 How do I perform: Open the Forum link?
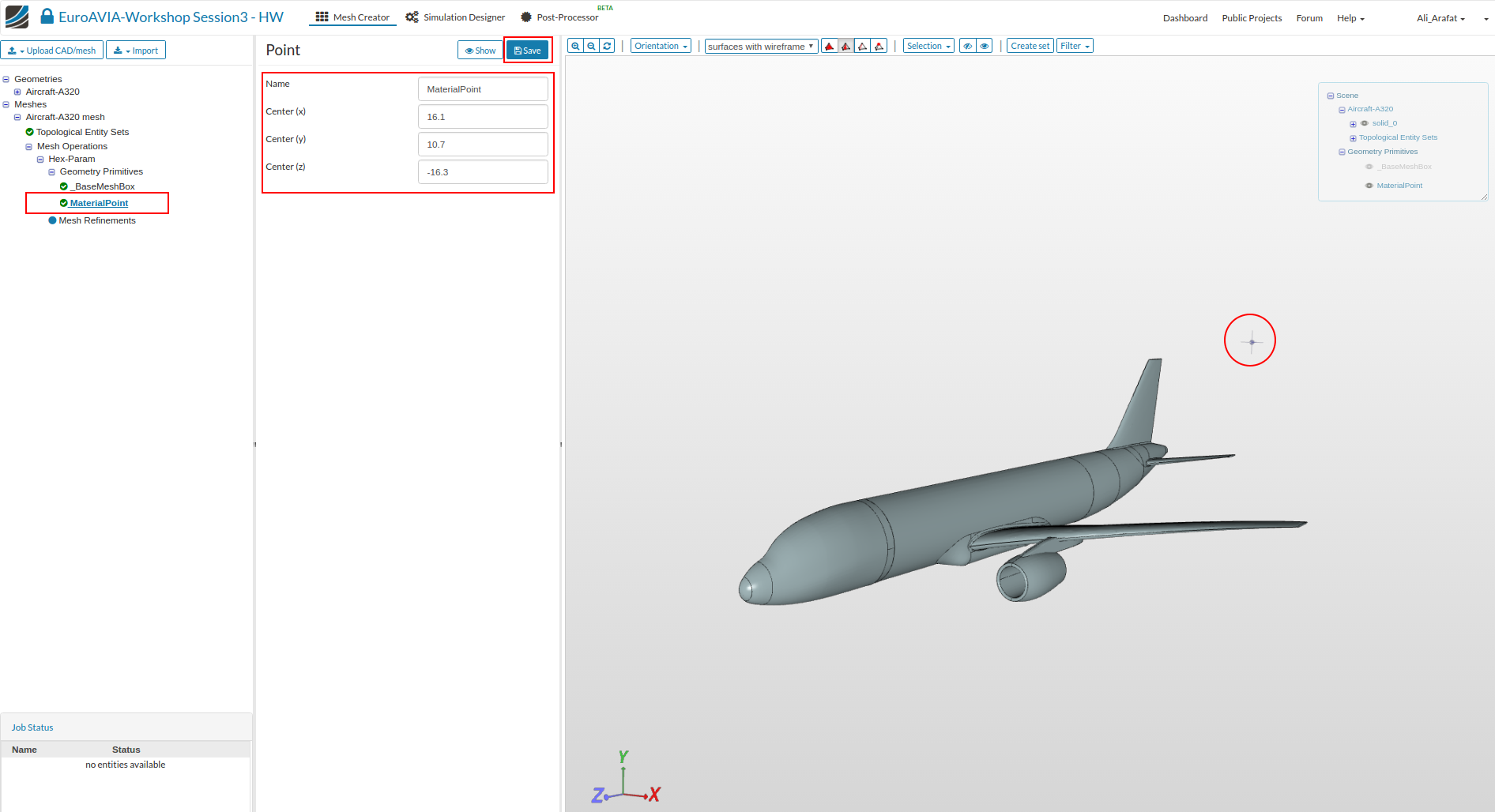1309,18
